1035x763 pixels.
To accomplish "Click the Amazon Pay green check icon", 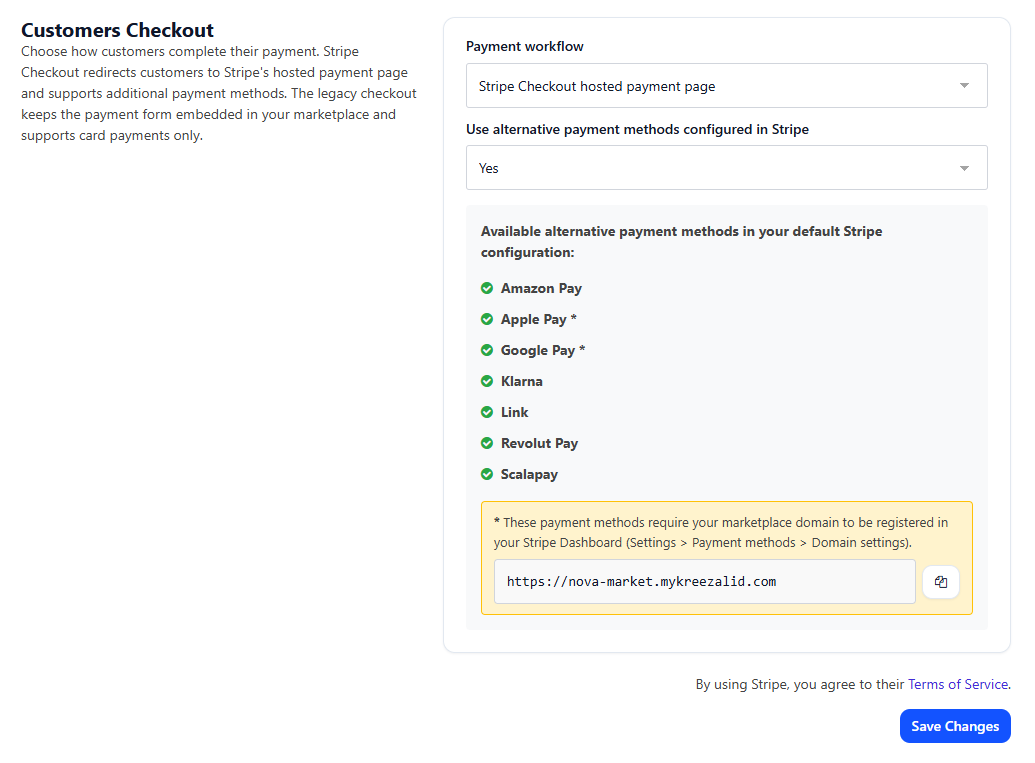I will click(487, 288).
